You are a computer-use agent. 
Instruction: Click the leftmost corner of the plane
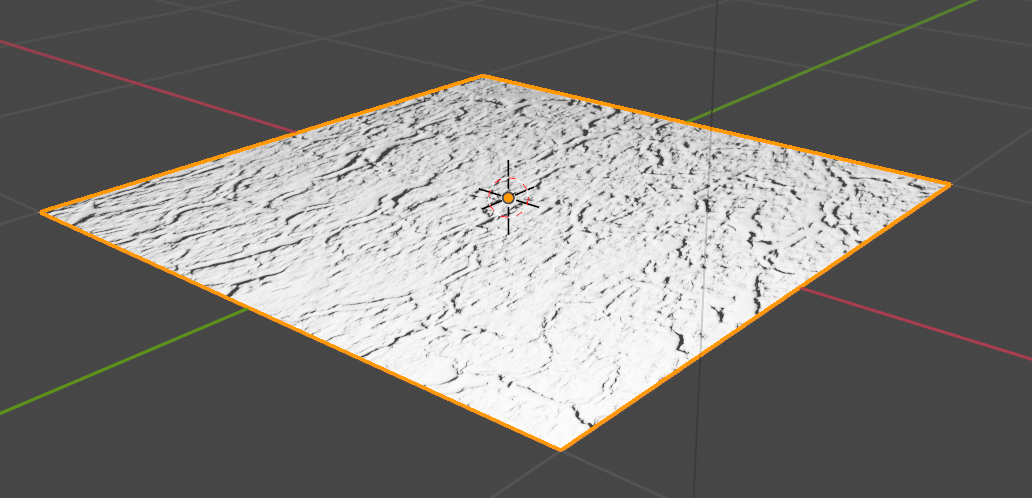point(43,212)
